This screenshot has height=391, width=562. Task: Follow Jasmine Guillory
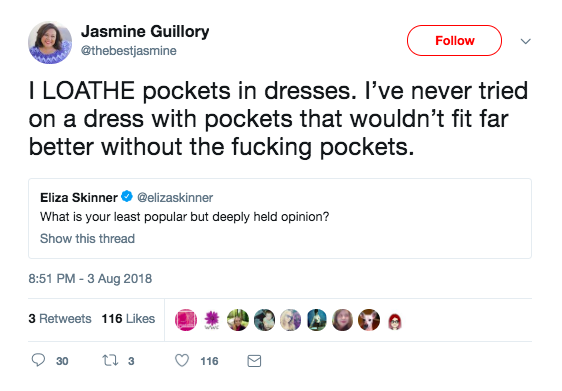[454, 40]
